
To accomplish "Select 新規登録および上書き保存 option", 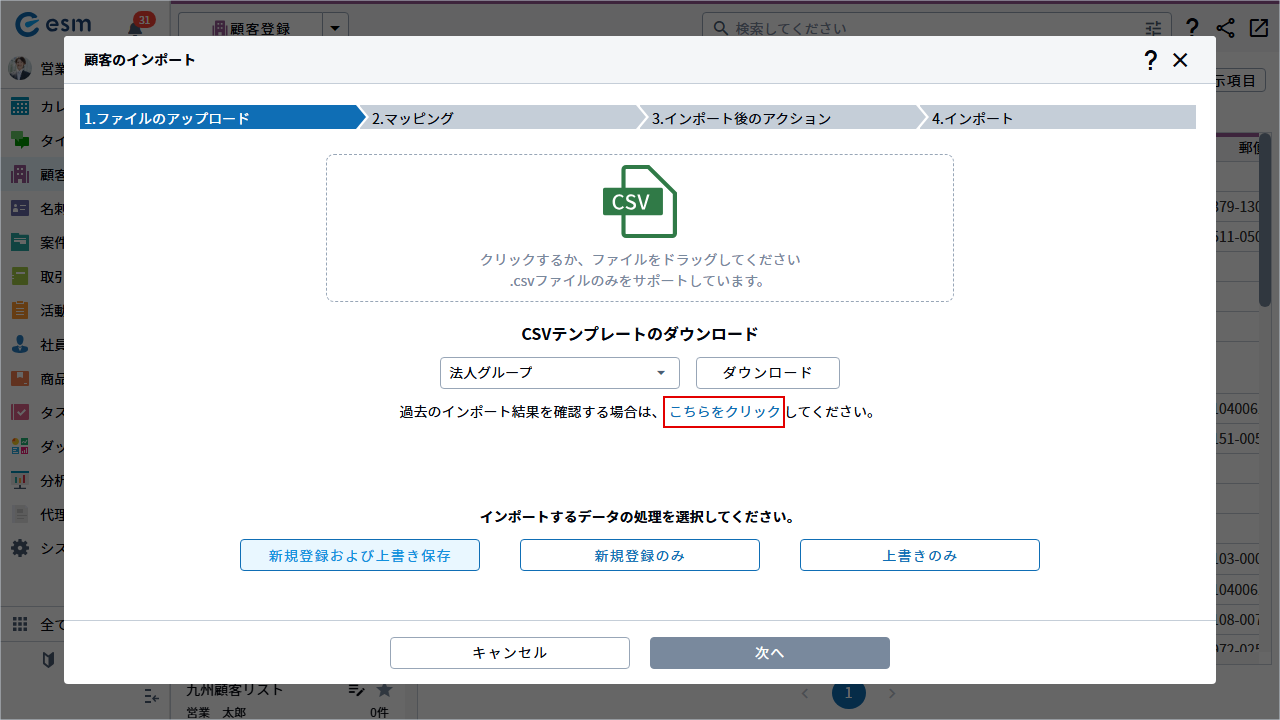I will click(360, 555).
